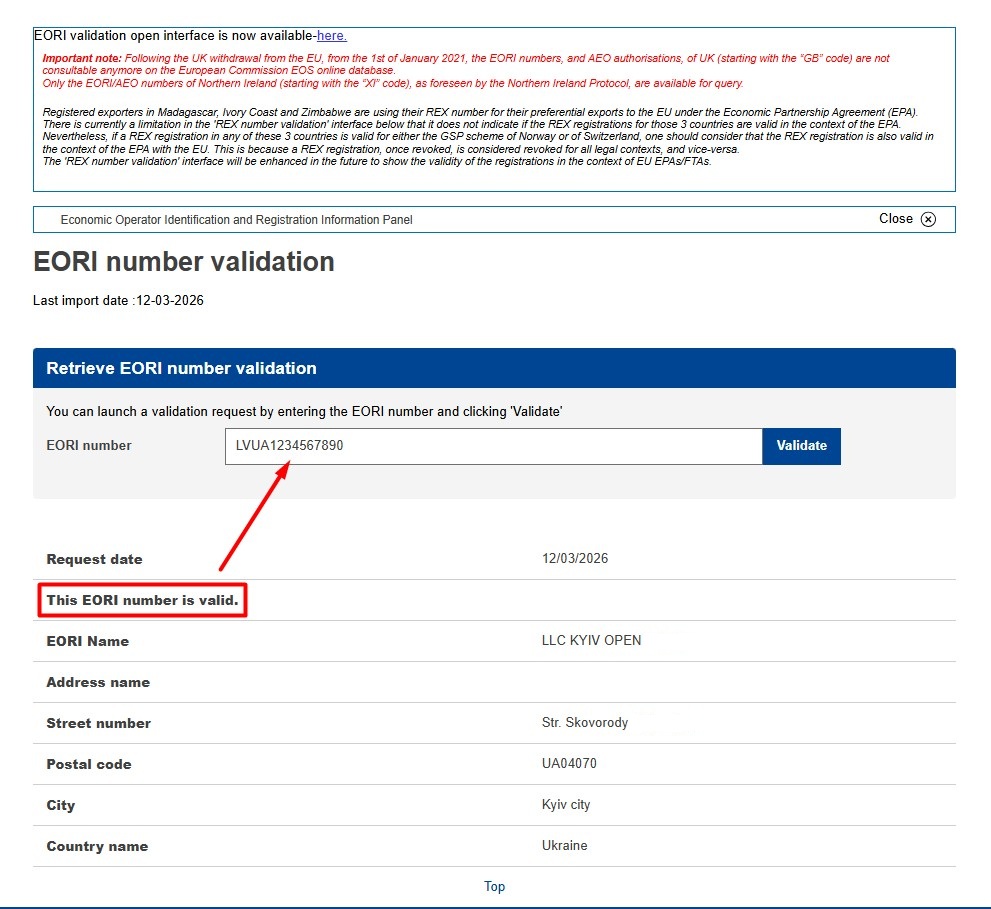Click the request date value 12/03/2026
Screen dimensions: 991x909
pos(574,559)
